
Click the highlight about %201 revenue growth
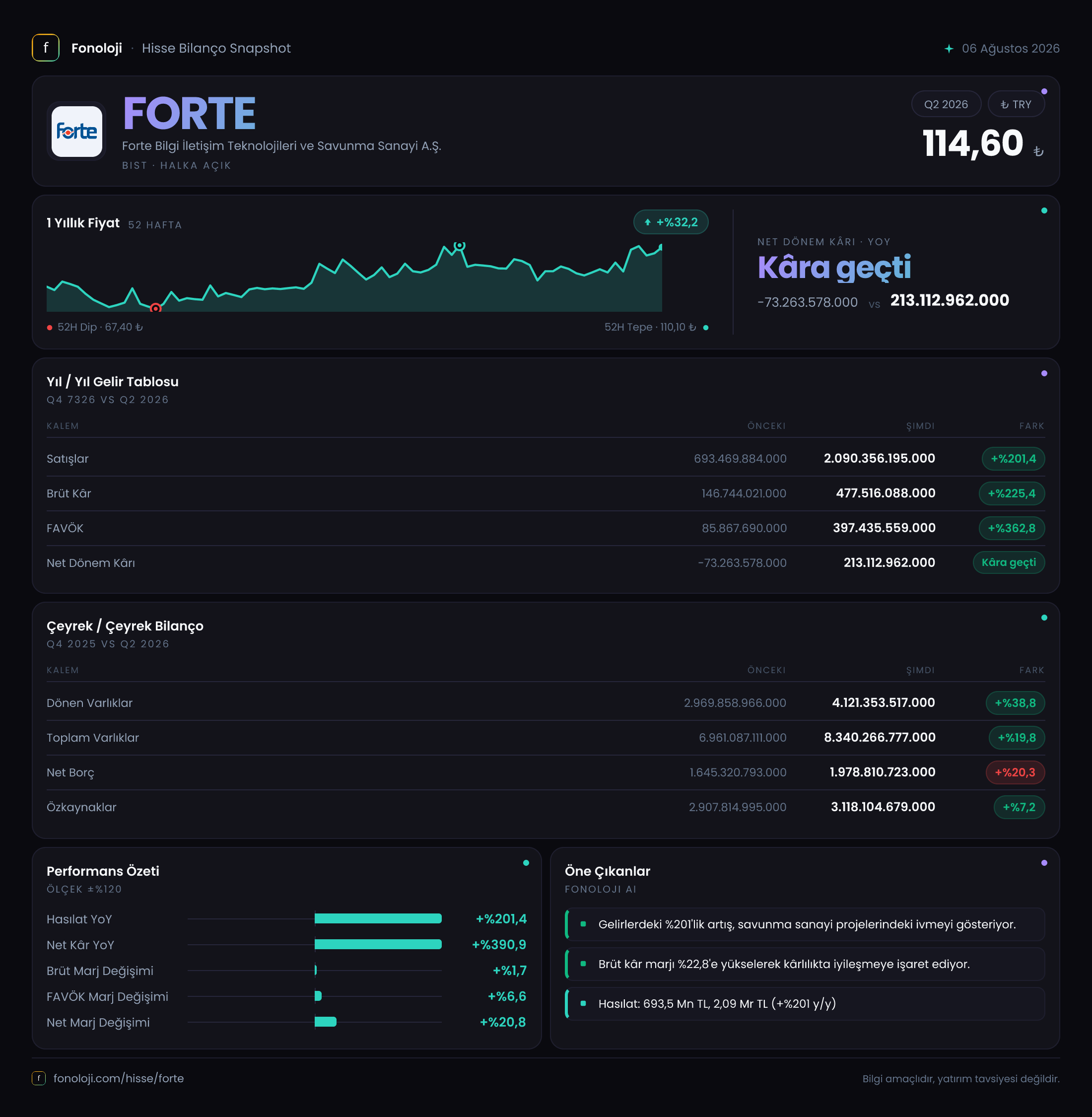tap(805, 924)
